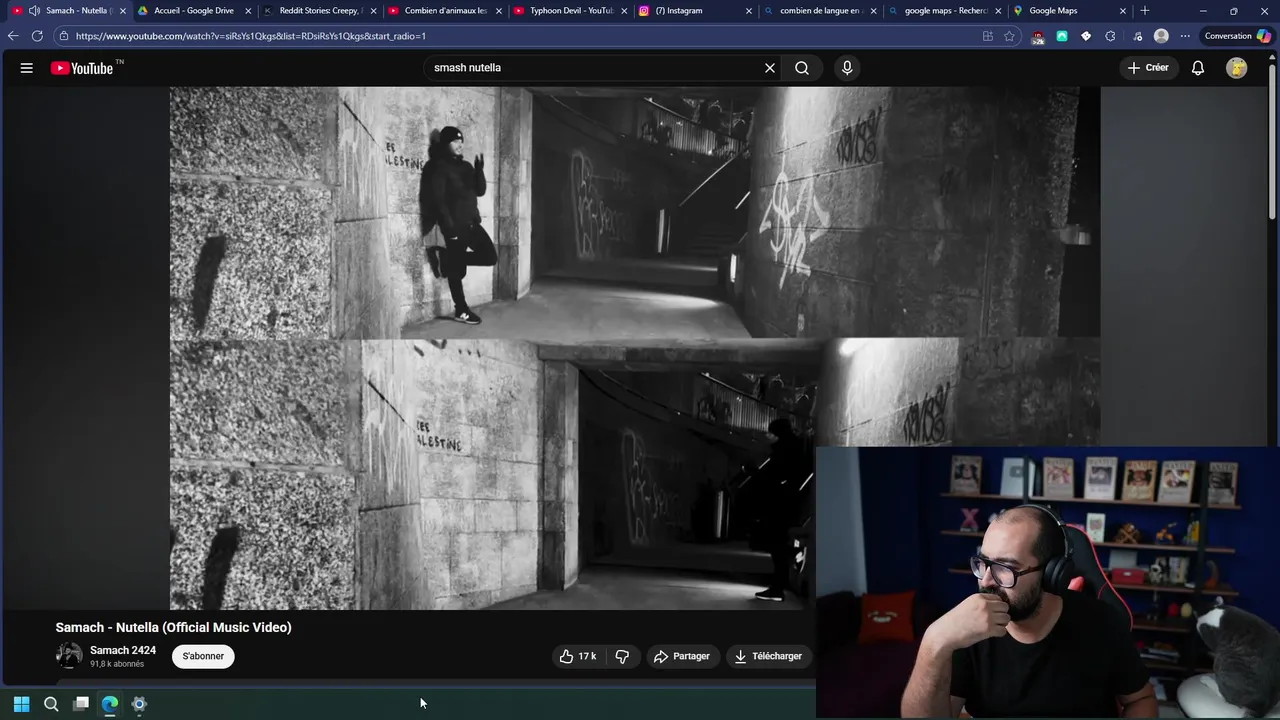Screen dimensions: 1280x720
Task: Switch to the Instagram tab
Action: [695, 11]
